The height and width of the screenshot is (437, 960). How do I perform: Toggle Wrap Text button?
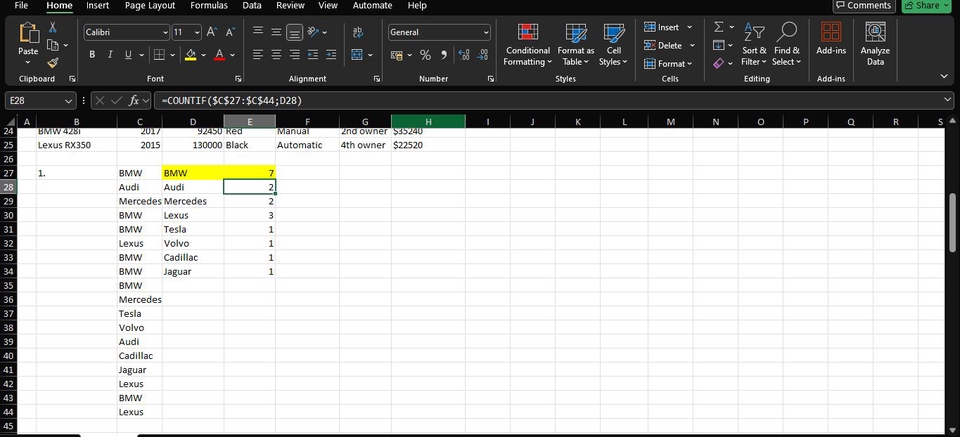[358, 32]
